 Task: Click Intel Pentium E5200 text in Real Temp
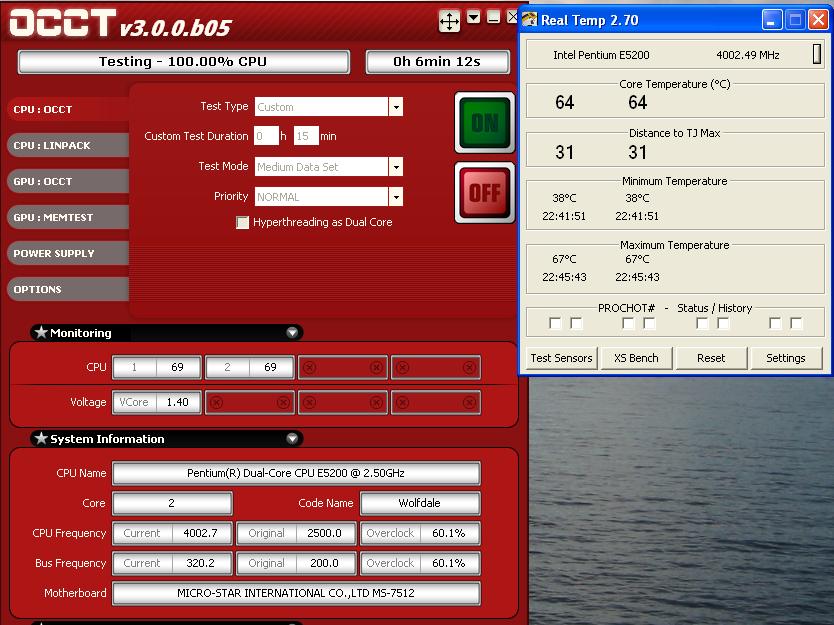(601, 55)
